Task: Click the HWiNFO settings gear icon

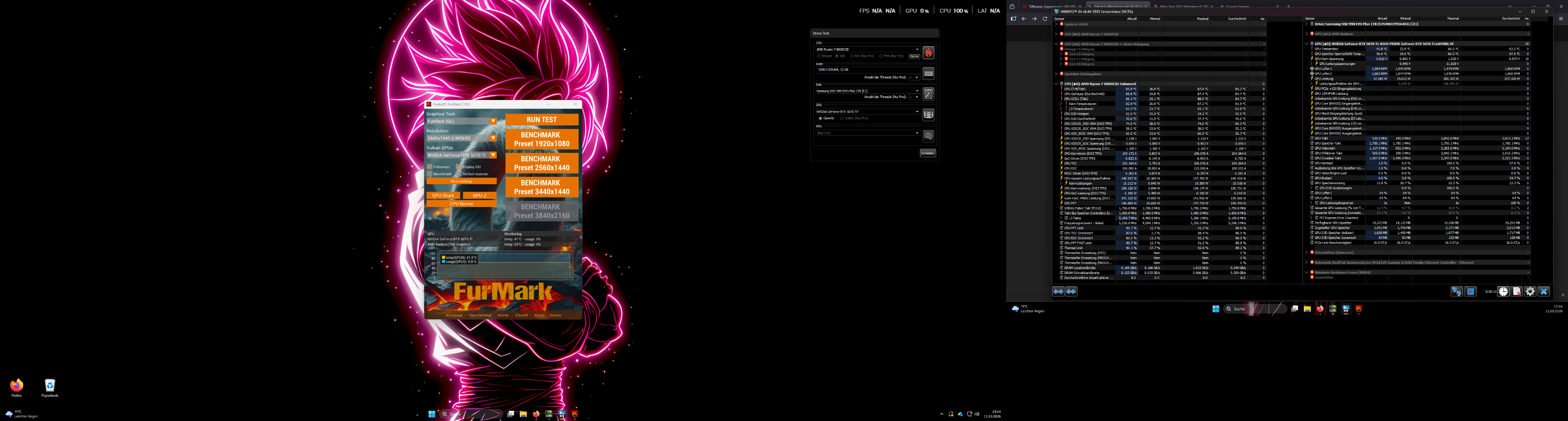Action: (1530, 292)
